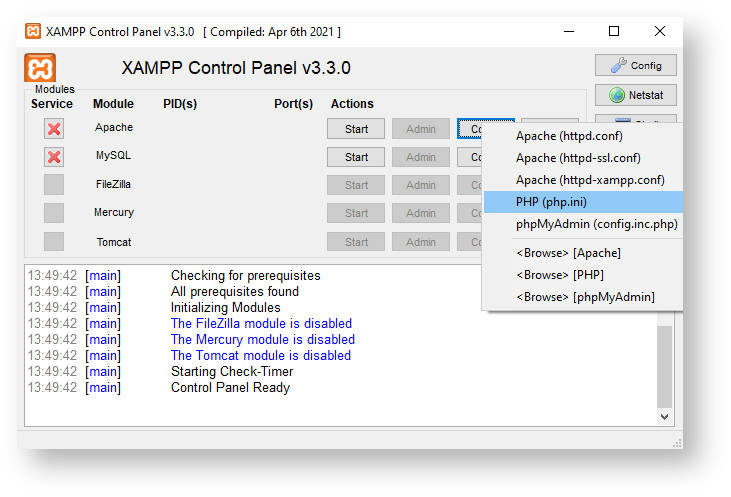Toggle the Apache service red X box
This screenshot has width=731, height=497.
tap(54, 128)
